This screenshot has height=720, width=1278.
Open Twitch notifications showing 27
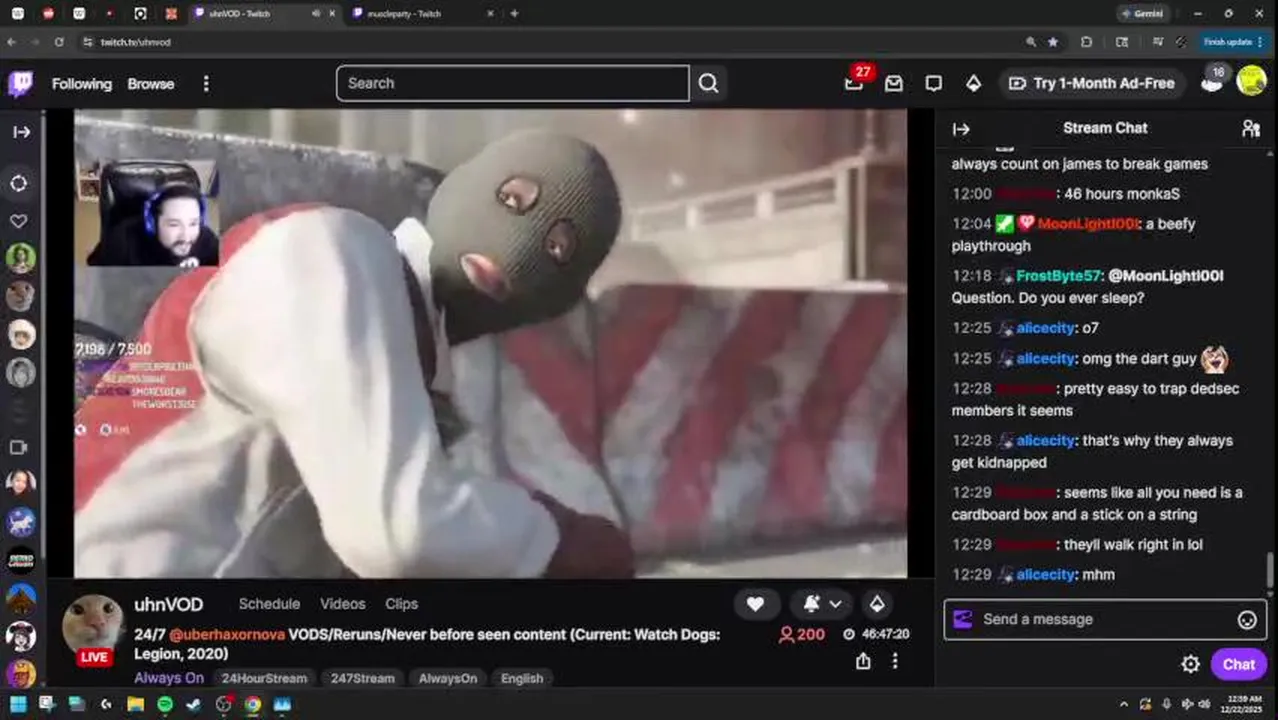pyautogui.click(x=854, y=83)
